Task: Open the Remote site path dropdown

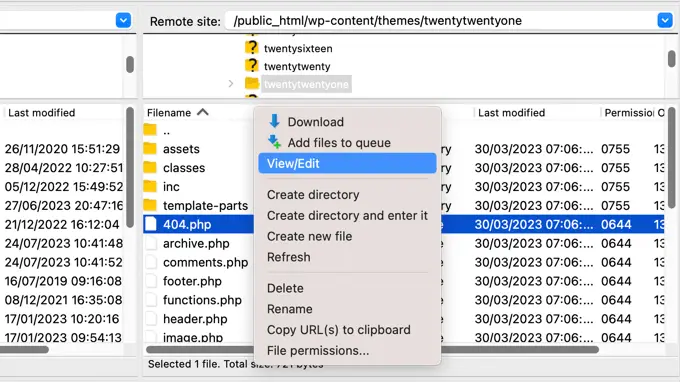Action: pos(665,20)
